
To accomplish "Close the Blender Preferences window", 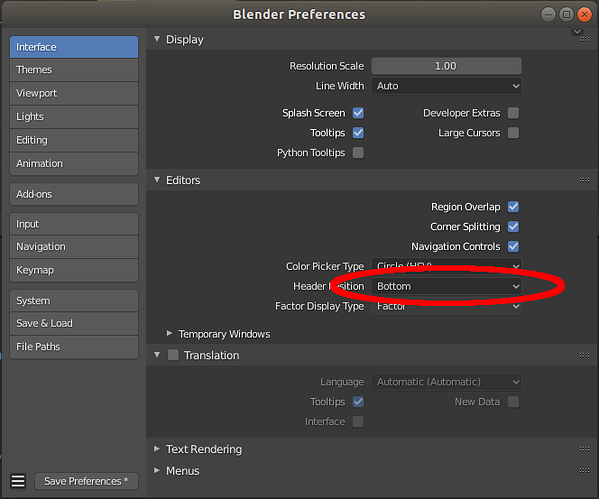I will [x=584, y=15].
